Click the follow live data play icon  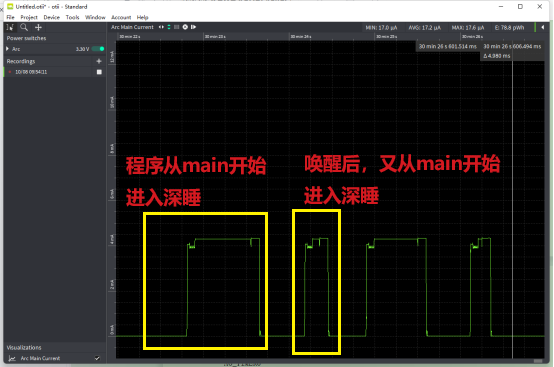[193, 27]
